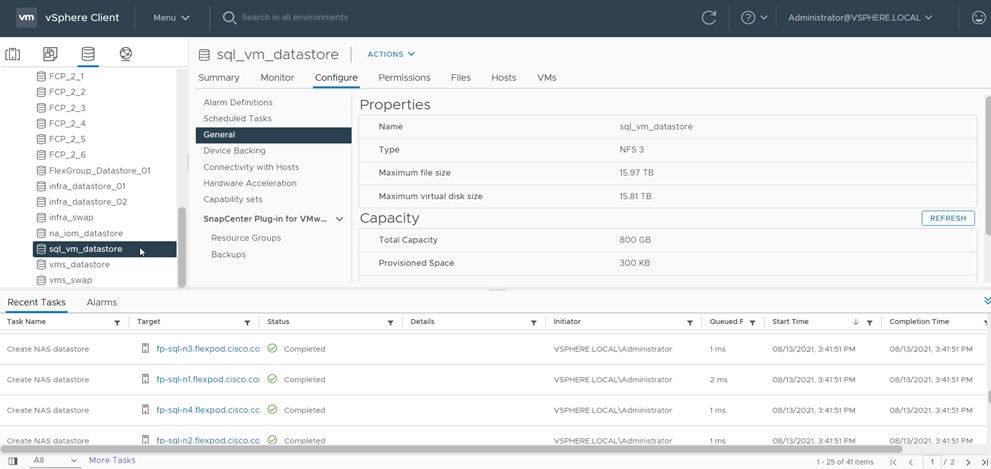This screenshot has width=991, height=469.
Task: Click the search magnifier icon
Action: tap(229, 18)
